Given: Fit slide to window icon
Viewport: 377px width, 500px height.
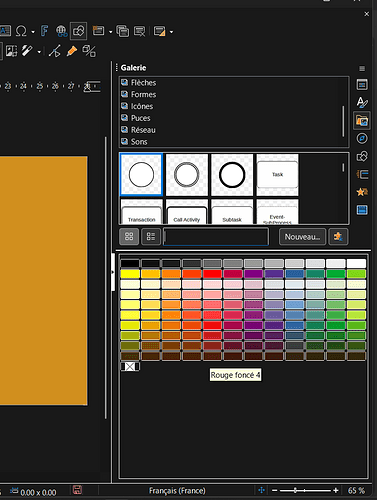Looking at the screenshot, I should pos(262,490).
